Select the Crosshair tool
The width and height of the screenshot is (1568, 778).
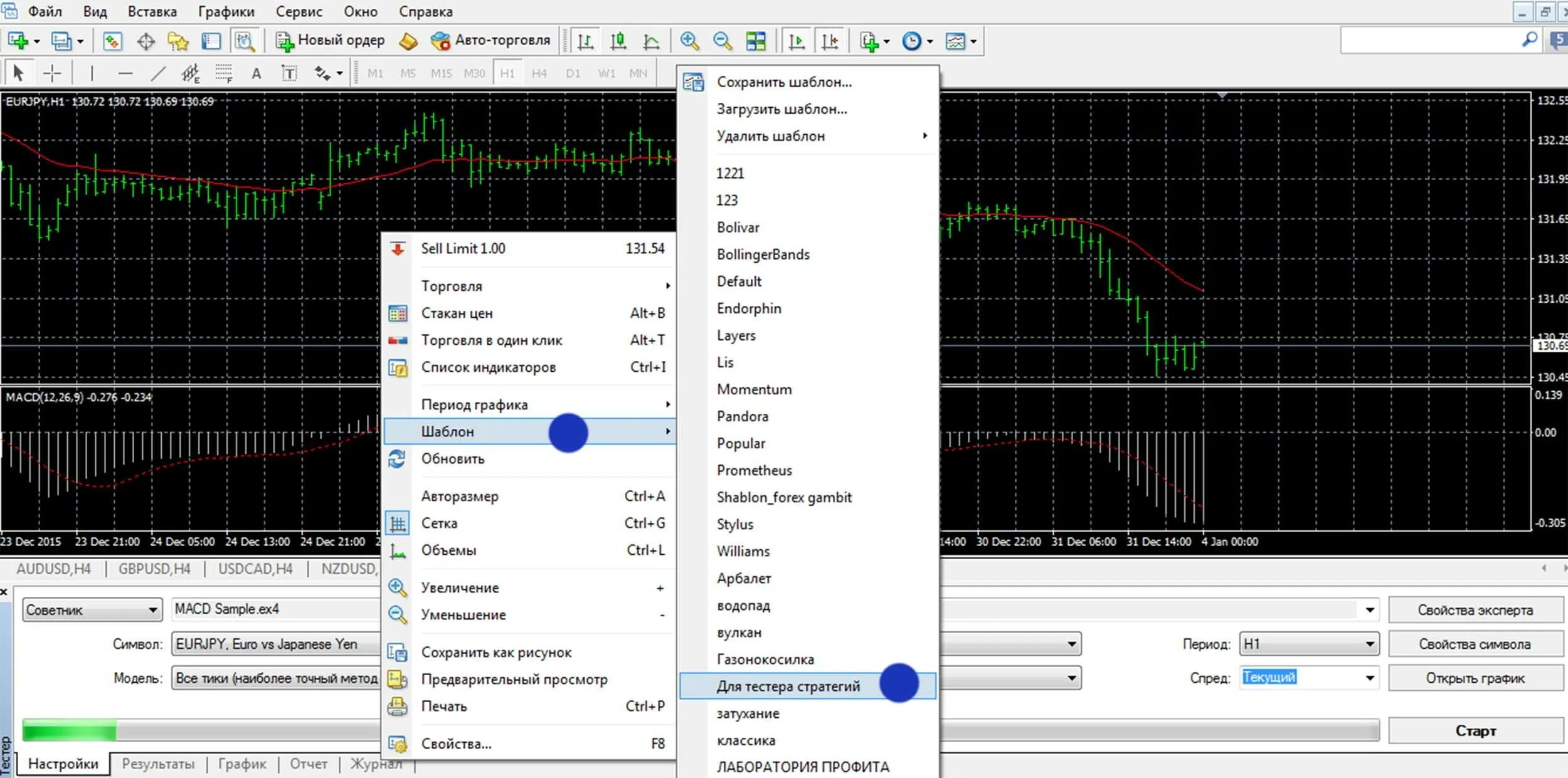[x=52, y=73]
